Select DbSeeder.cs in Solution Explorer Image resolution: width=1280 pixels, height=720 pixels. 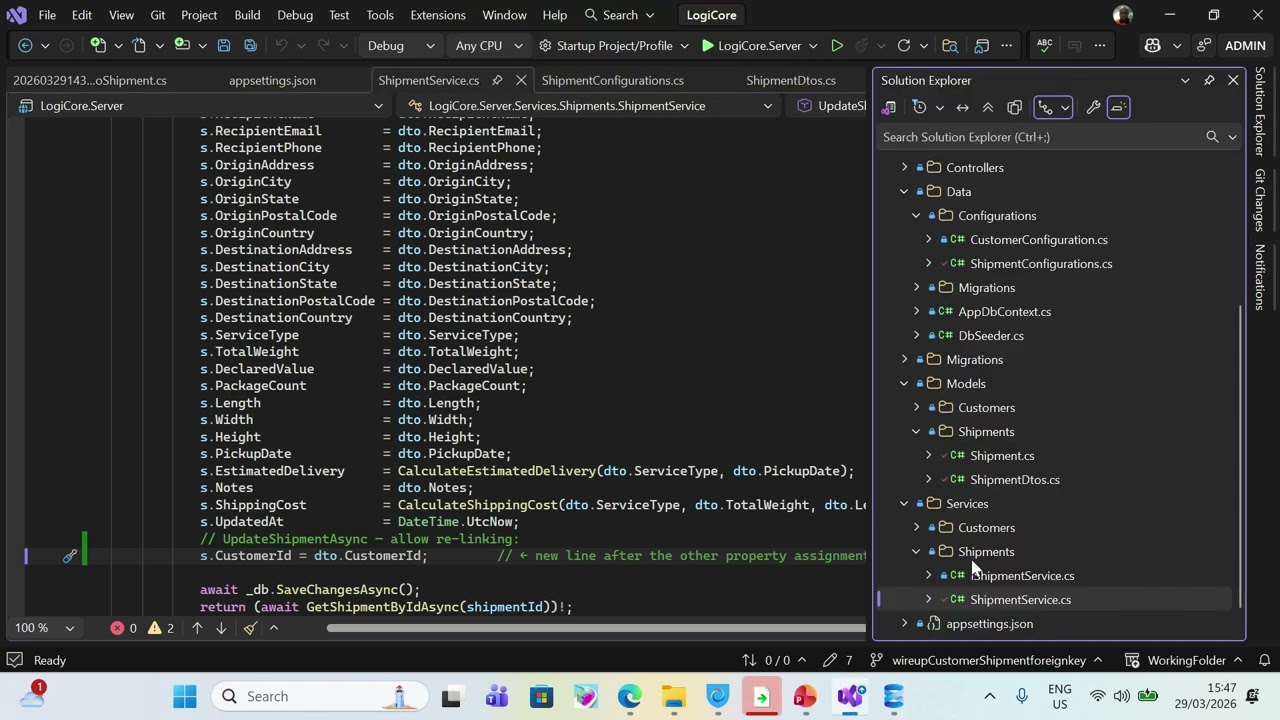tap(990, 336)
